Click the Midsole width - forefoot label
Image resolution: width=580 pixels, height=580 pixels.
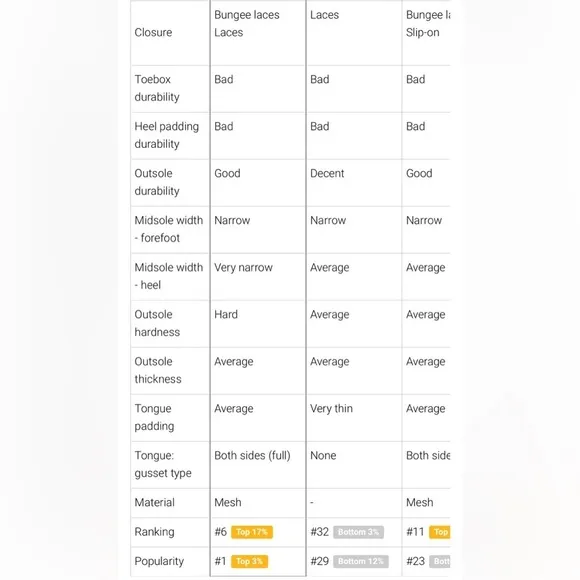(x=169, y=229)
